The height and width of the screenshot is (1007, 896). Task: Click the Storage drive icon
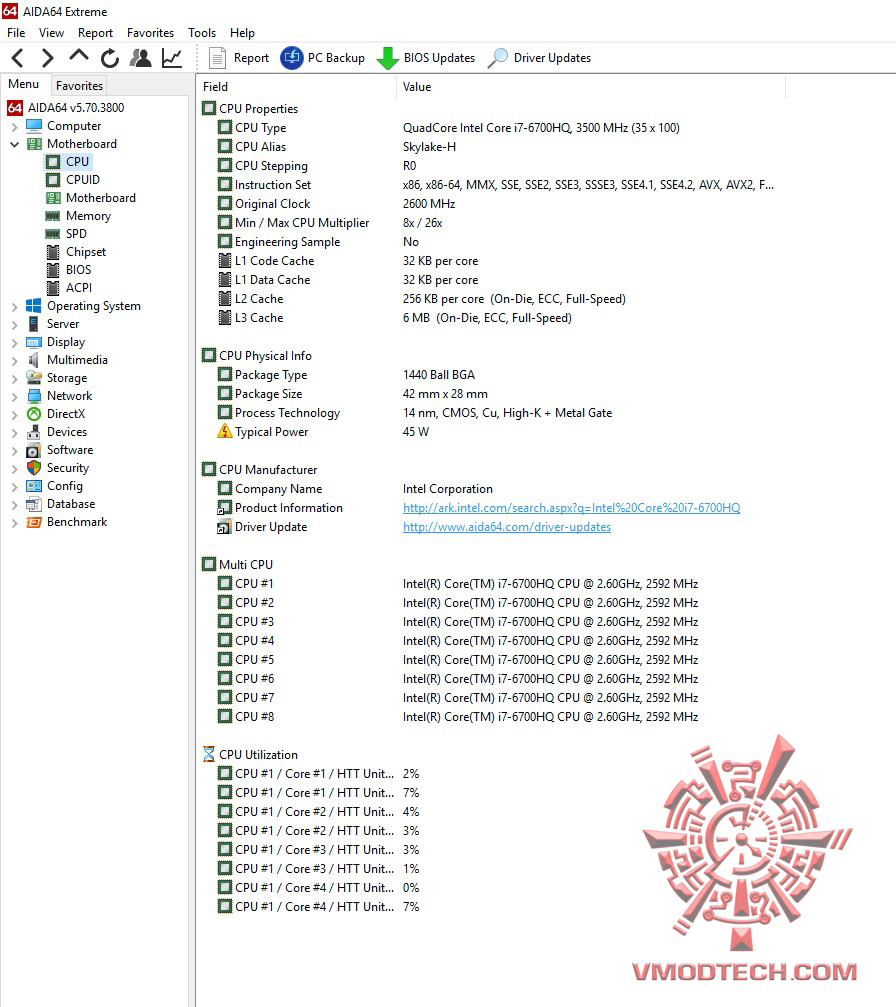[x=33, y=378]
